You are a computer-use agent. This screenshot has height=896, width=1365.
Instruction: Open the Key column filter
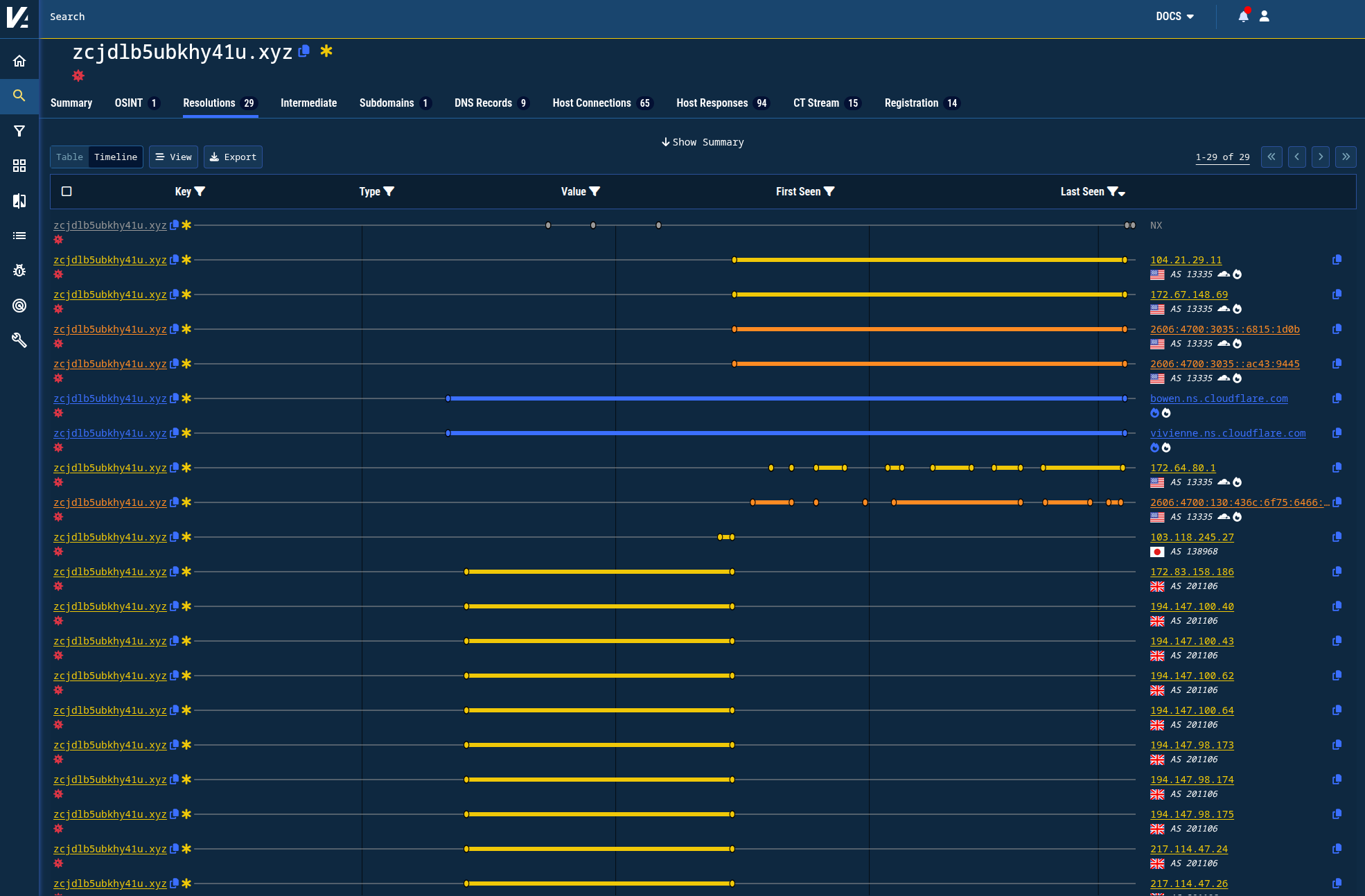tap(200, 192)
